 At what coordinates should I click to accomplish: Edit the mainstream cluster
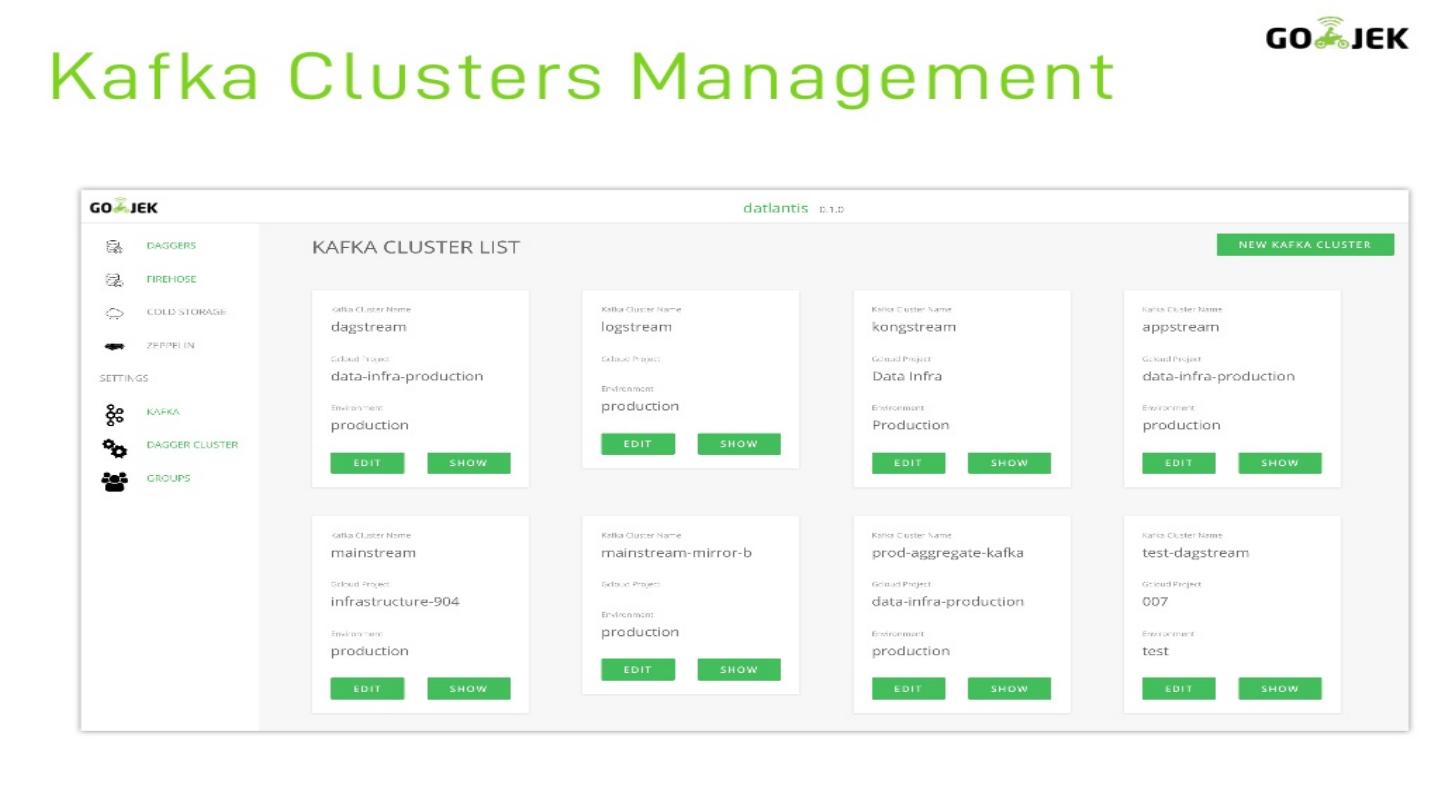click(x=367, y=689)
